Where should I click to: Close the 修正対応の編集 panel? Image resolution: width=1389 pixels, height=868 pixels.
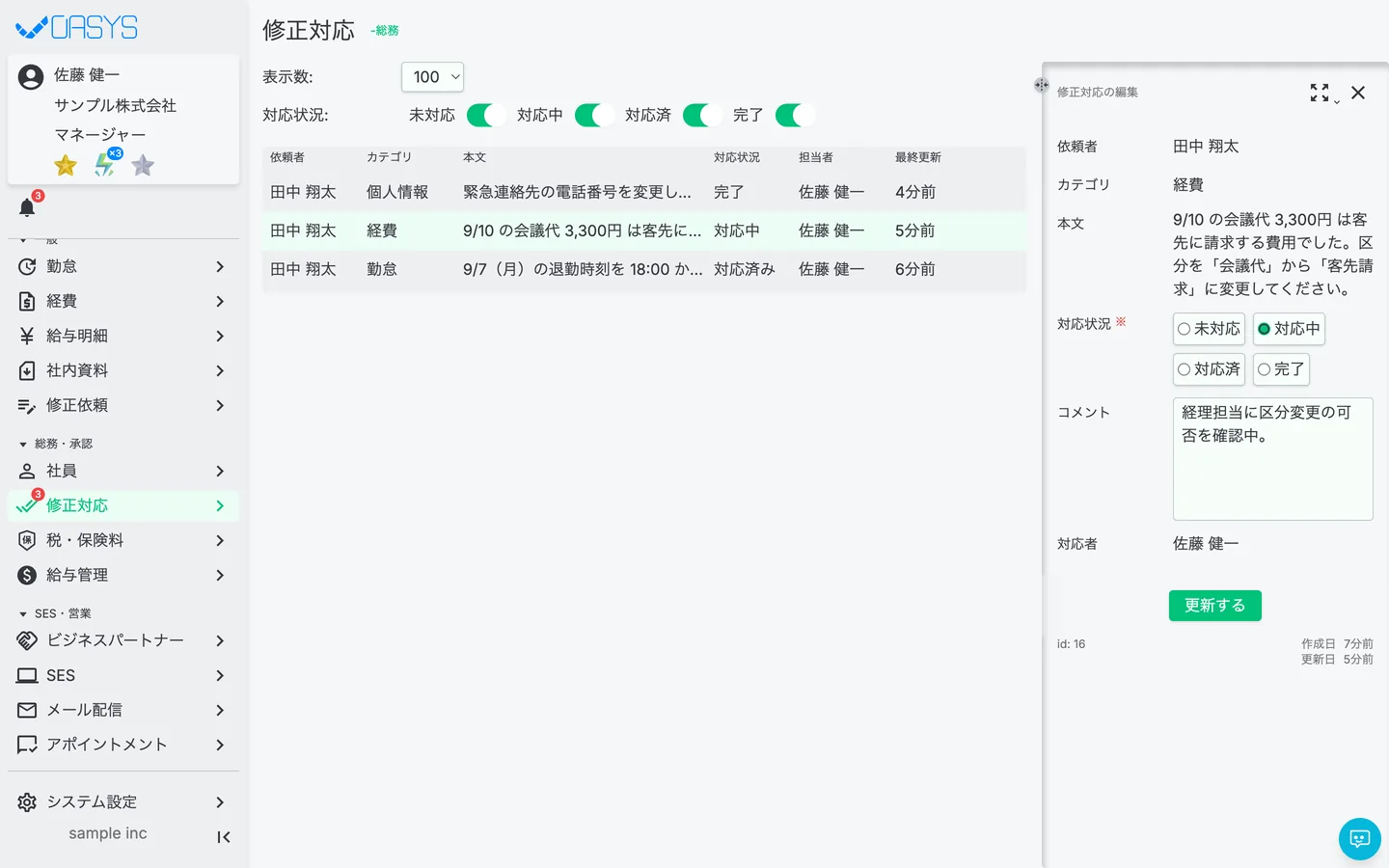tap(1358, 93)
